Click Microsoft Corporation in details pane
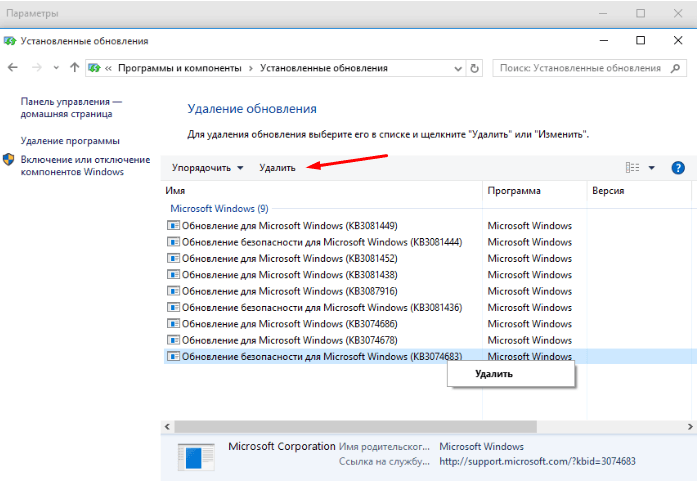Viewport: 698px width, 484px height. (x=282, y=446)
